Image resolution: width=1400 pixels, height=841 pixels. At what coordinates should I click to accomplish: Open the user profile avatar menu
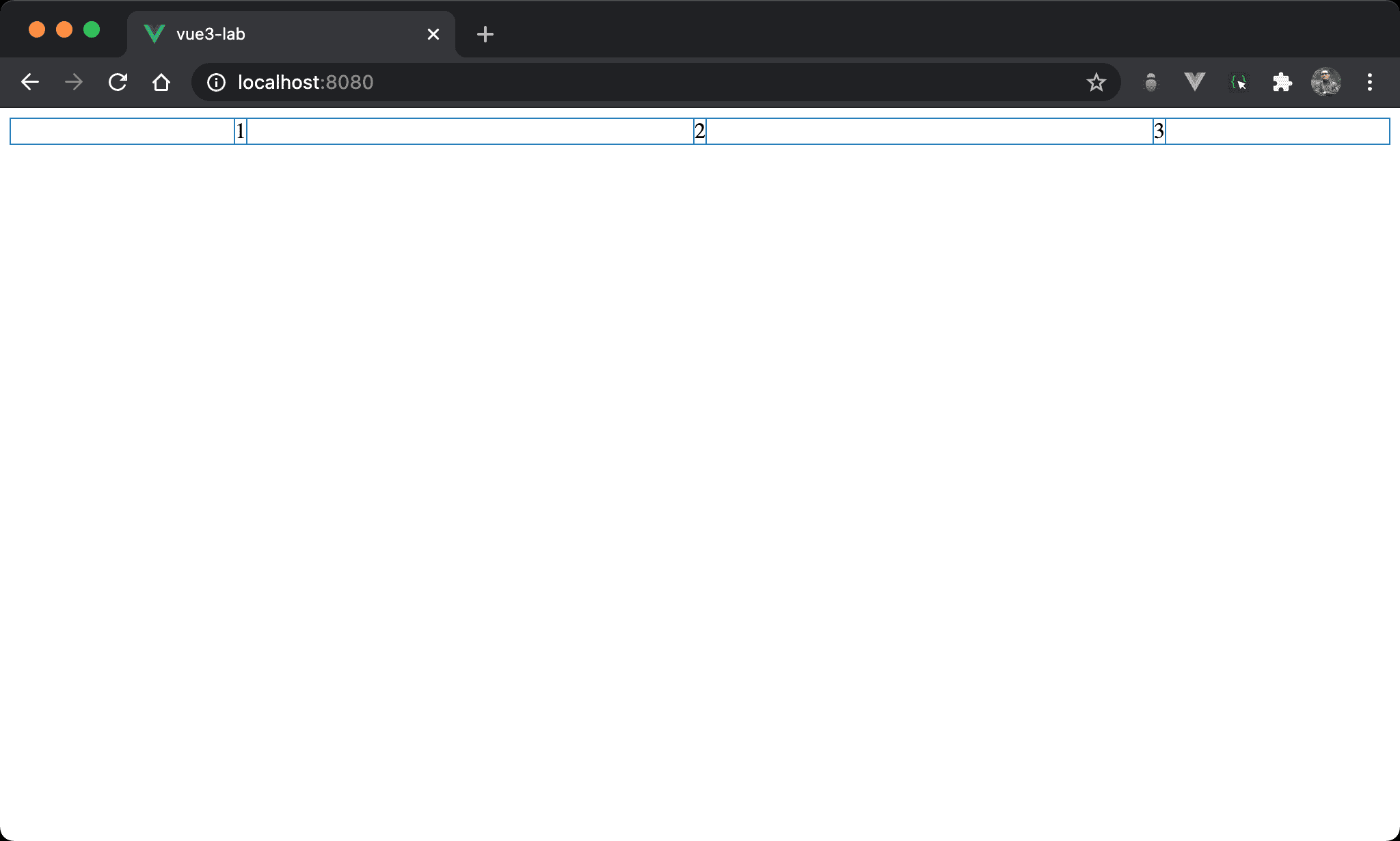pos(1325,83)
